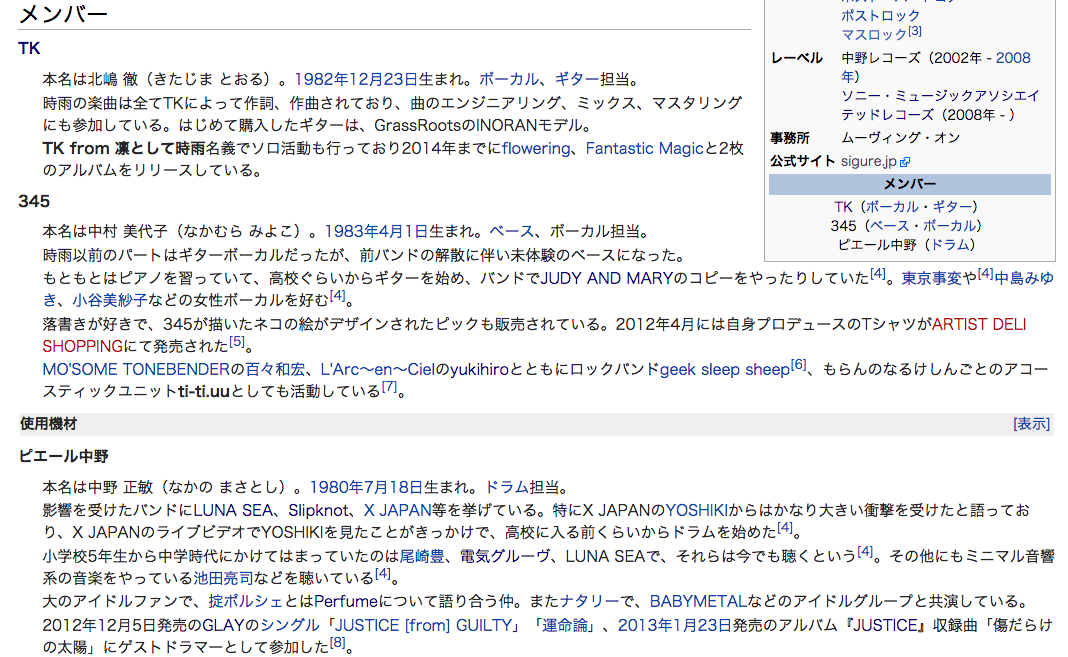Click external link icon beside sigure.jp

[x=905, y=162]
